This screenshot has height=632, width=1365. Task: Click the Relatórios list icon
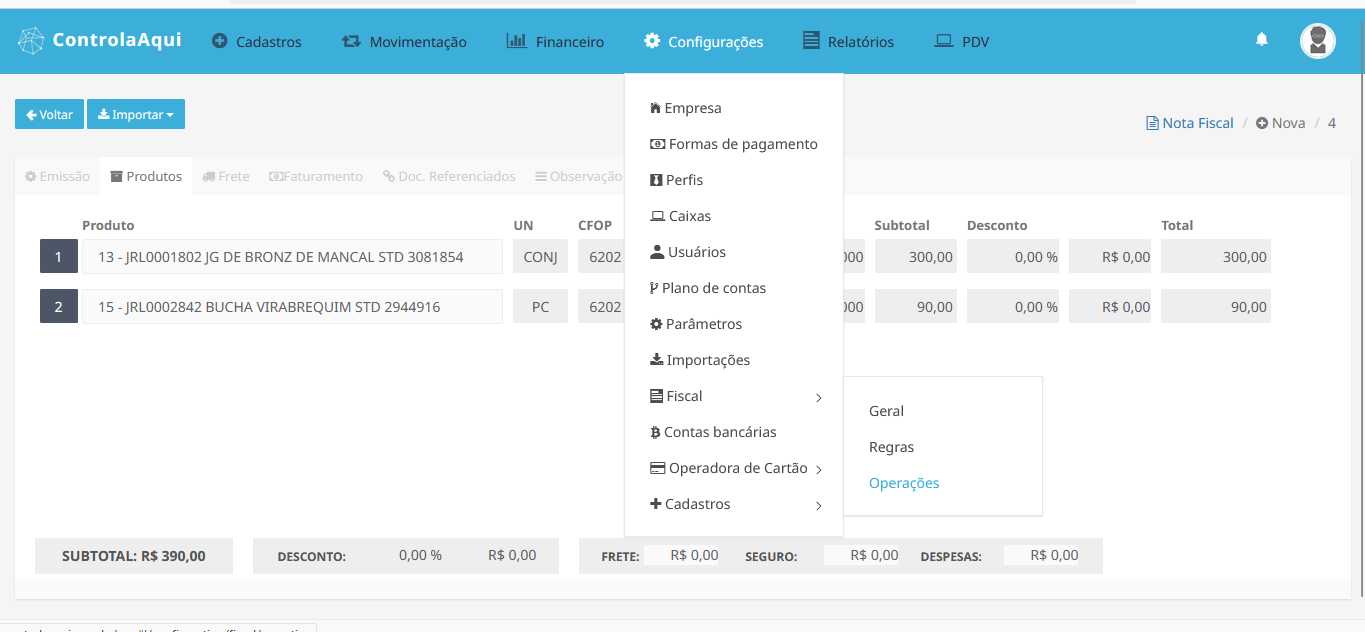[811, 41]
